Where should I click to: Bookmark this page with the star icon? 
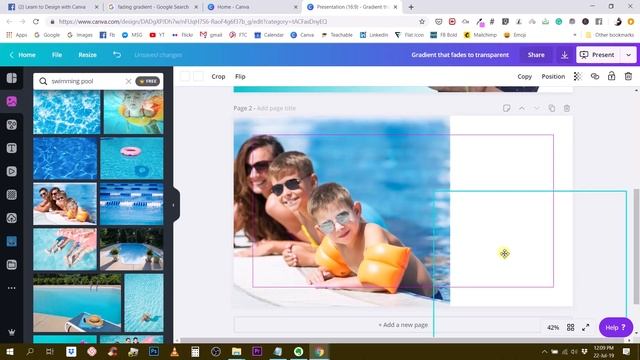pos(422,22)
